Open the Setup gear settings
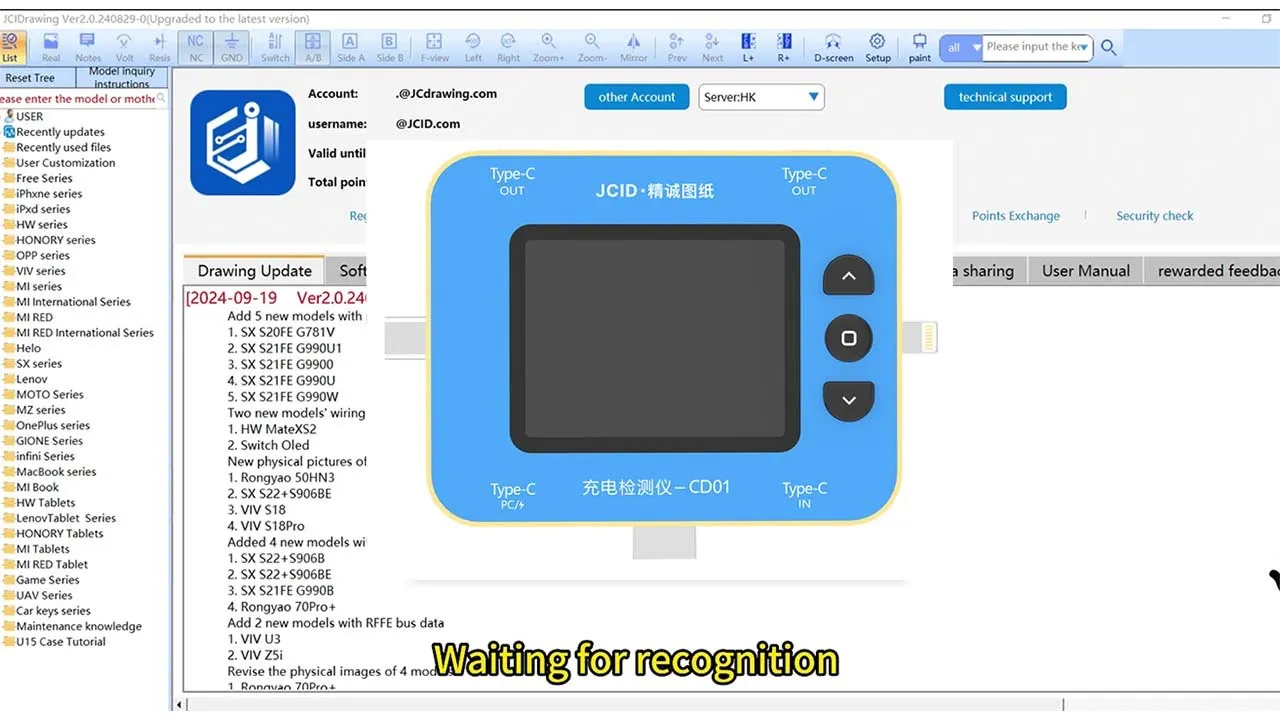The image size is (1280, 720). click(877, 47)
